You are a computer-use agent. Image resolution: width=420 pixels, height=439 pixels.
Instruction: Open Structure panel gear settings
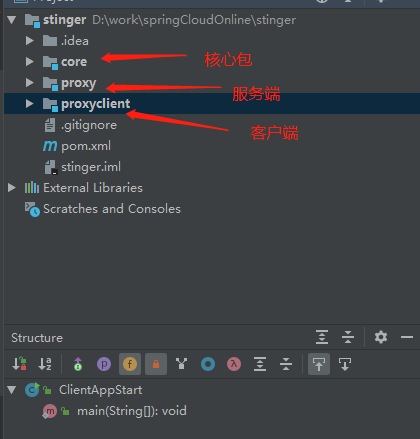pyautogui.click(x=381, y=337)
